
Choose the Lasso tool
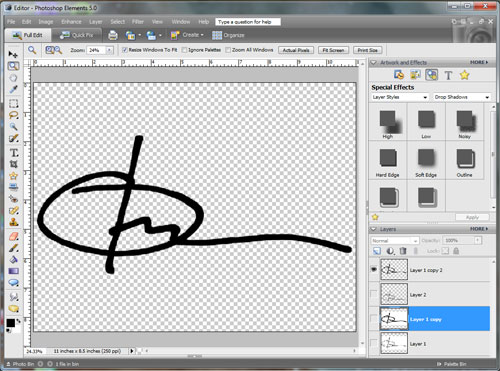coord(13,115)
